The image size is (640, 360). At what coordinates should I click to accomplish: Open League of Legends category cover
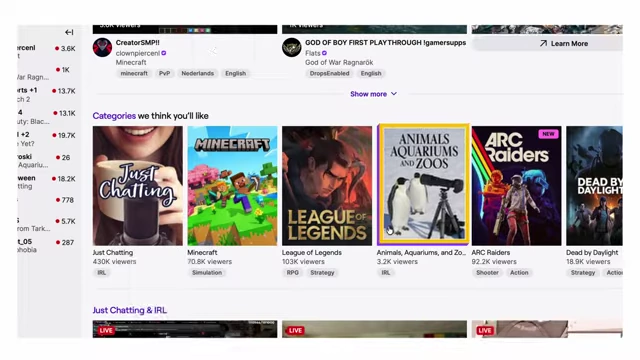(327, 186)
